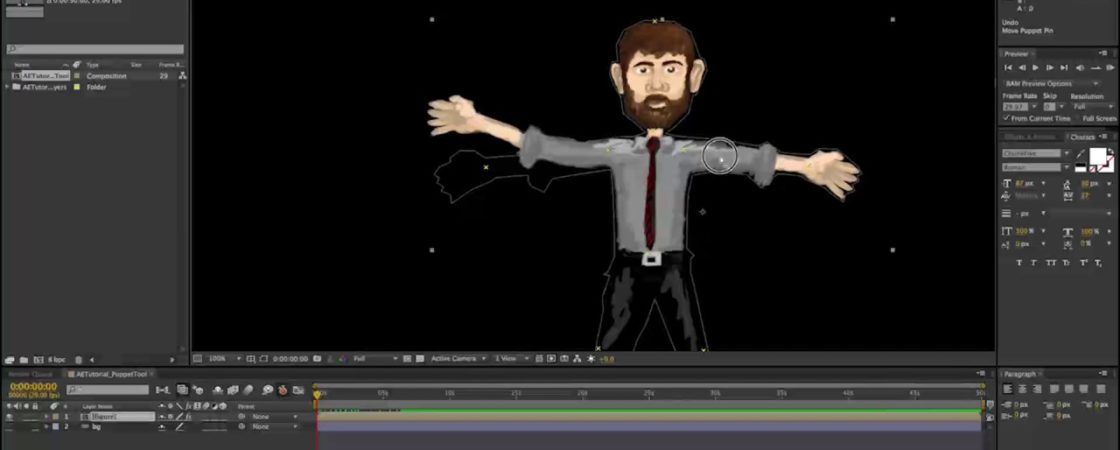Toggle region of interest icon in viewer
The height and width of the screenshot is (450, 1120).
[x=407, y=359]
